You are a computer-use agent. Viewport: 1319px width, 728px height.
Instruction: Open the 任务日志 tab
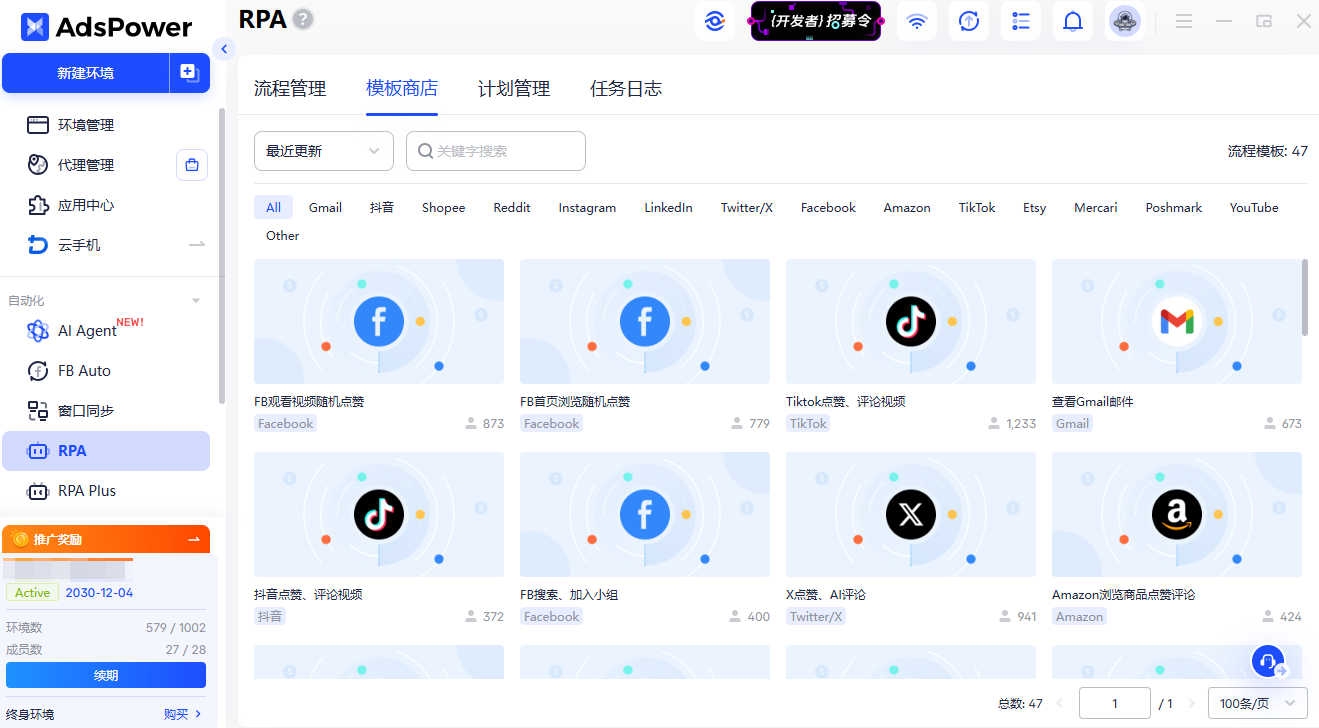click(626, 88)
